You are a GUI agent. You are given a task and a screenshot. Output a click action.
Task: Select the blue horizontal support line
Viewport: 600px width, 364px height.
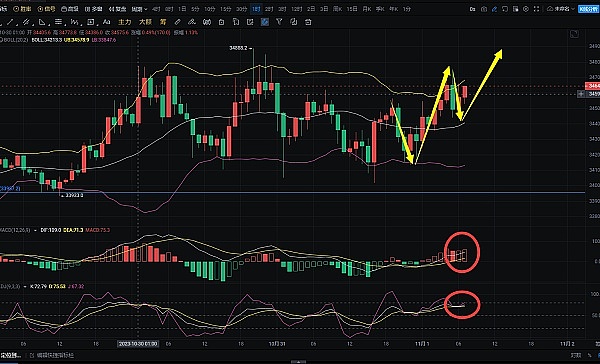tap(292, 193)
